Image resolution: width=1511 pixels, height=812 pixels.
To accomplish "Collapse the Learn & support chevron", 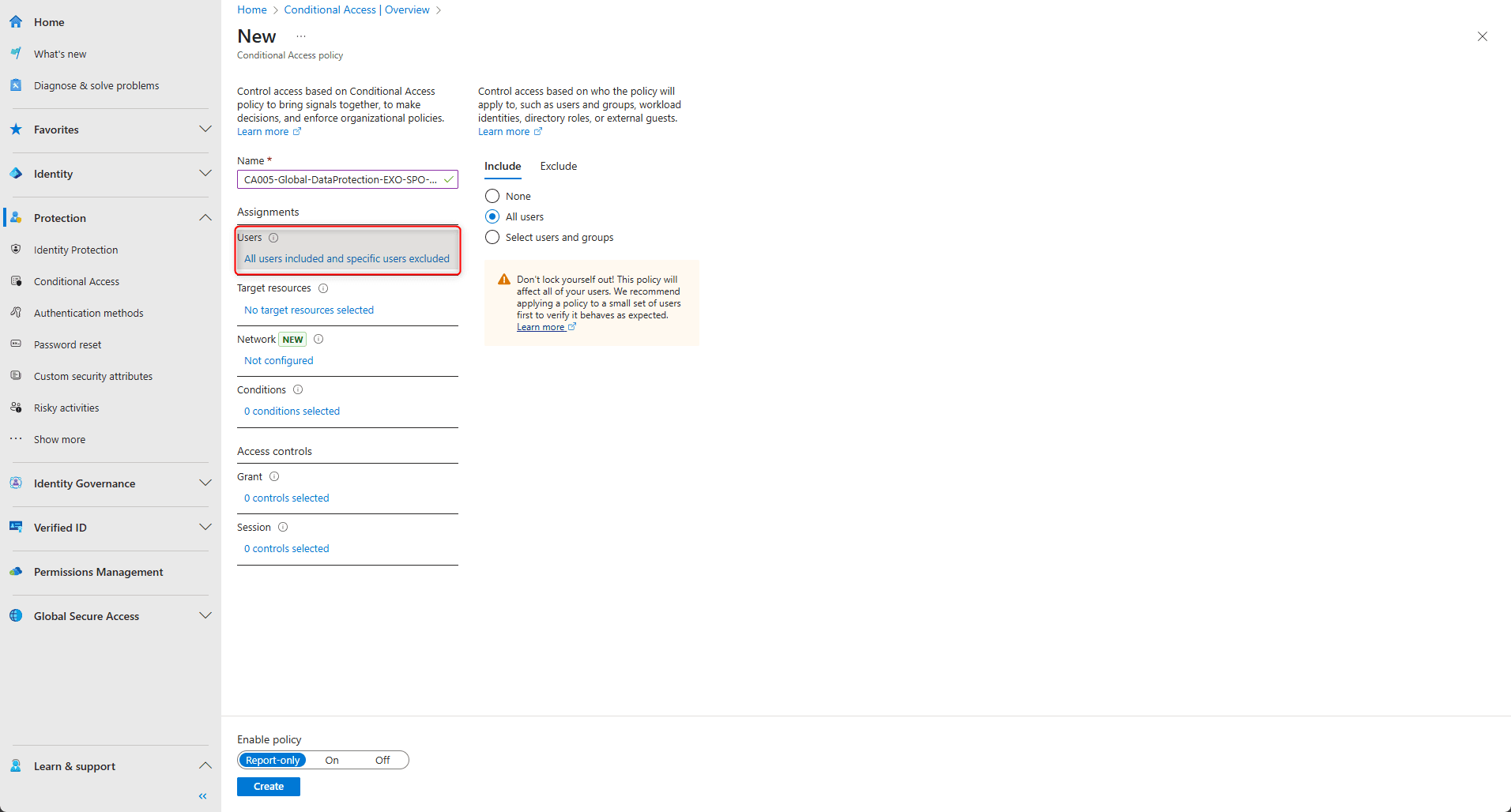I will (x=205, y=765).
